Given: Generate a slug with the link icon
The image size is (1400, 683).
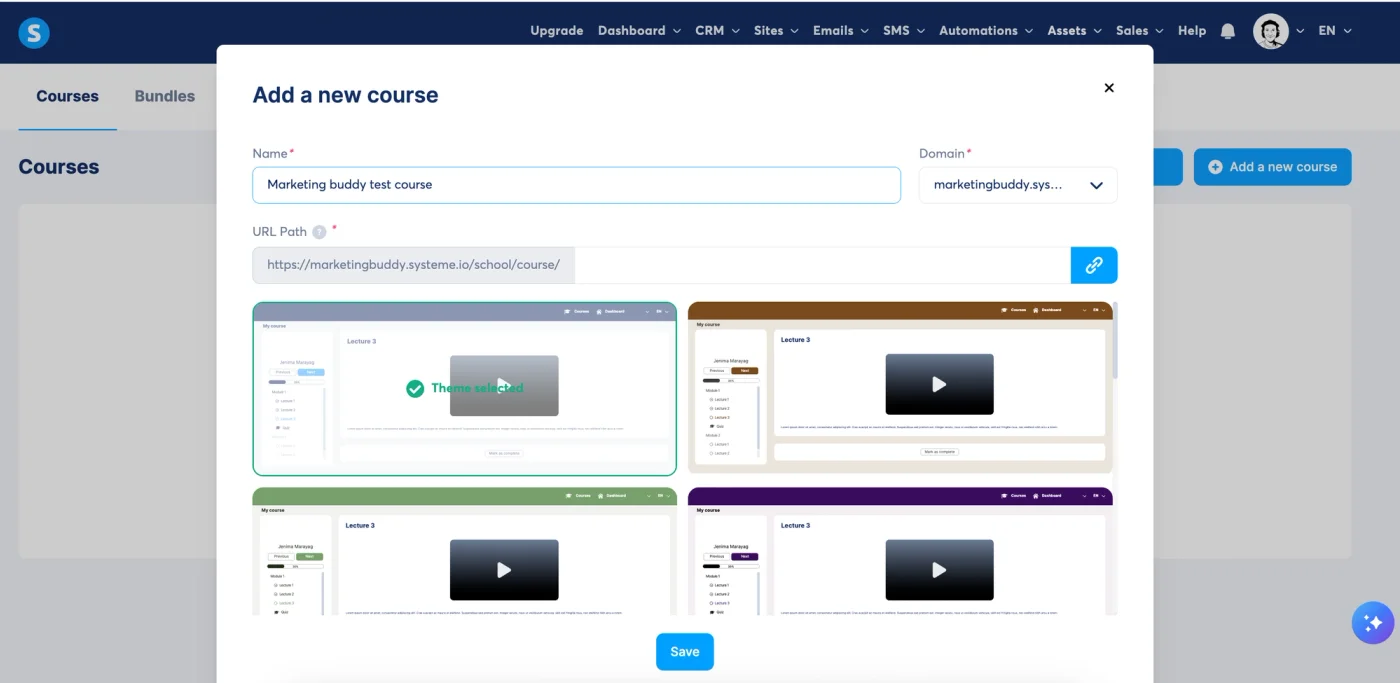Looking at the screenshot, I should coord(1094,264).
